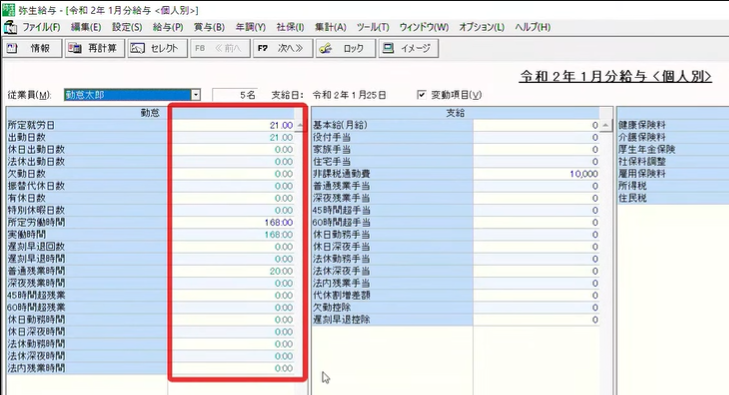
Task: Open the 社保(I) menu
Action: point(291,27)
